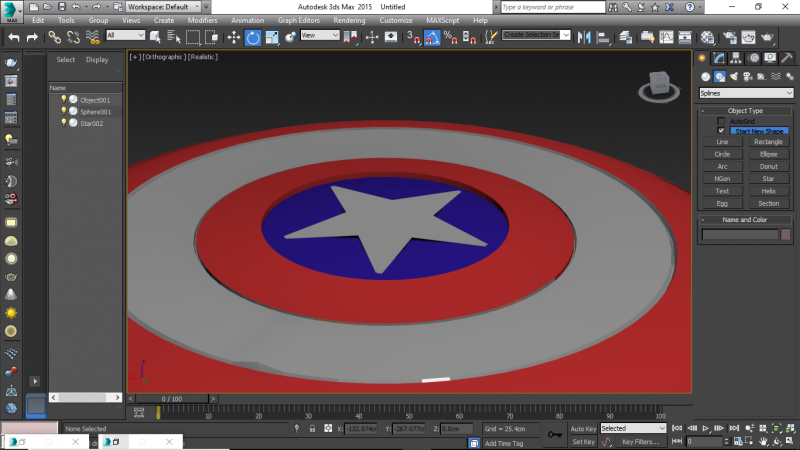The width and height of the screenshot is (800, 450).
Task: Open the Splines shape type dropdown
Action: tap(746, 93)
